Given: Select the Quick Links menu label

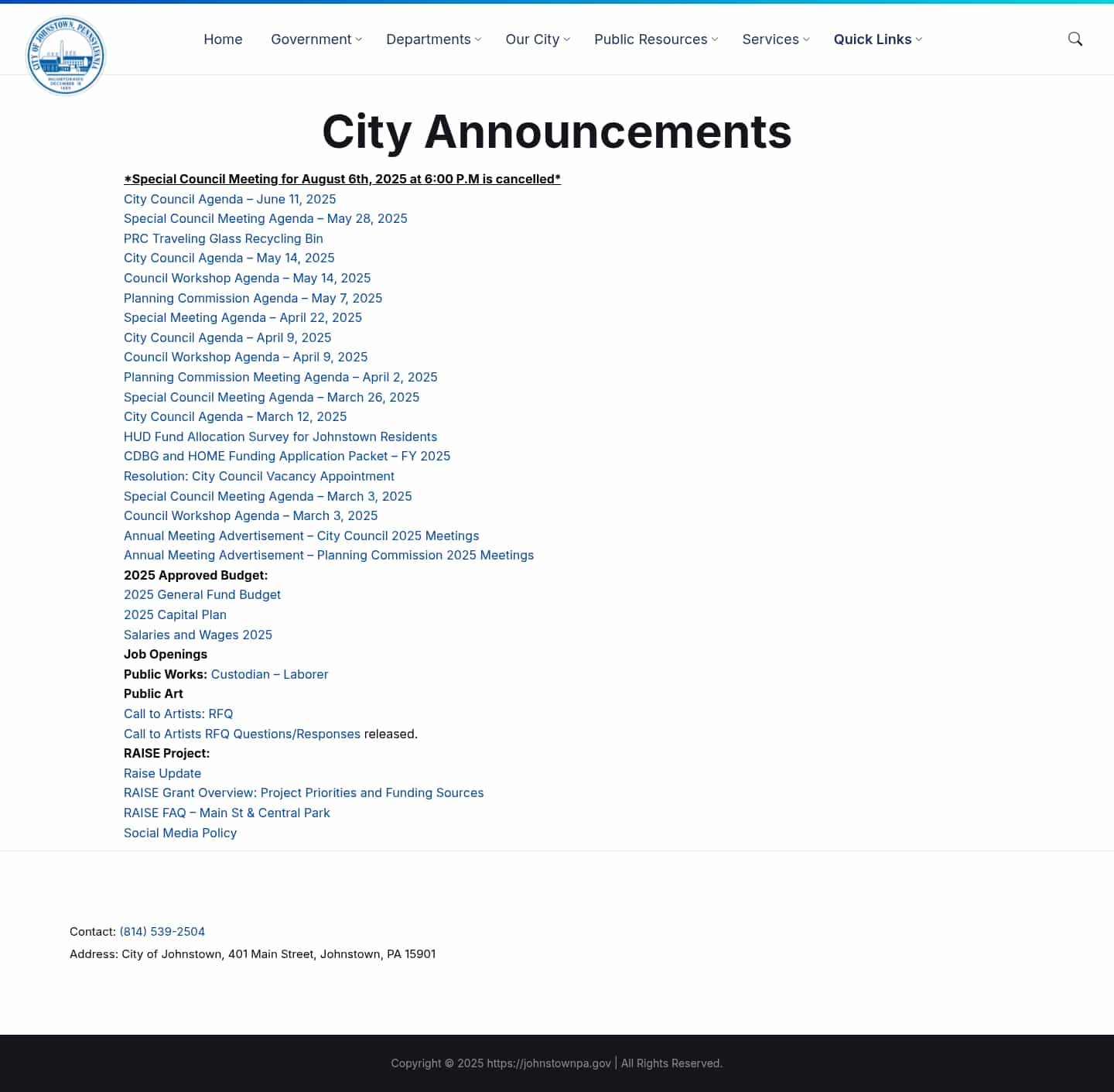Looking at the screenshot, I should tap(872, 39).
